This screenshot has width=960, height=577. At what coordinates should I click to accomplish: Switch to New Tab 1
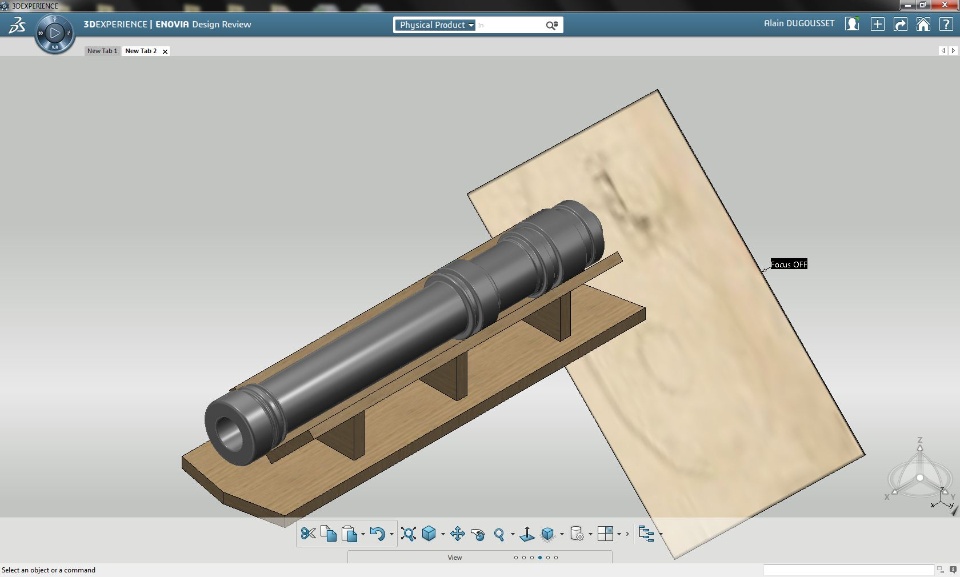point(102,51)
